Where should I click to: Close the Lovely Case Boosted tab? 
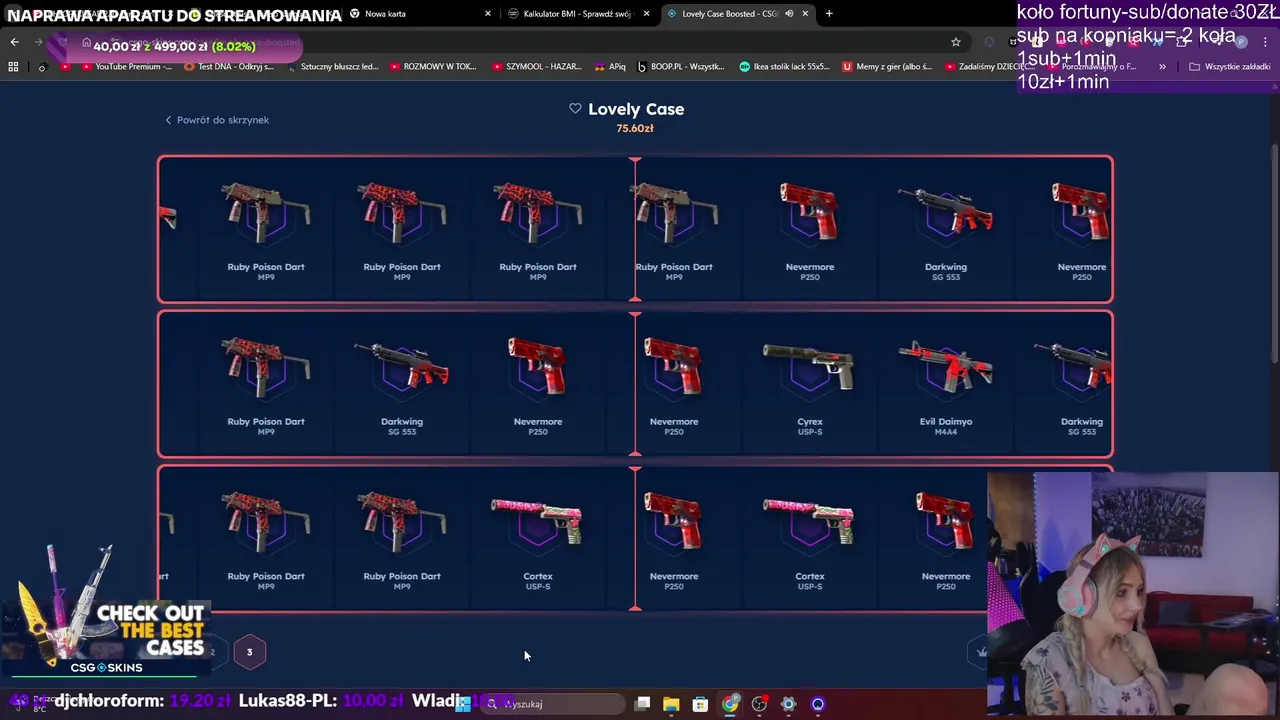(805, 14)
